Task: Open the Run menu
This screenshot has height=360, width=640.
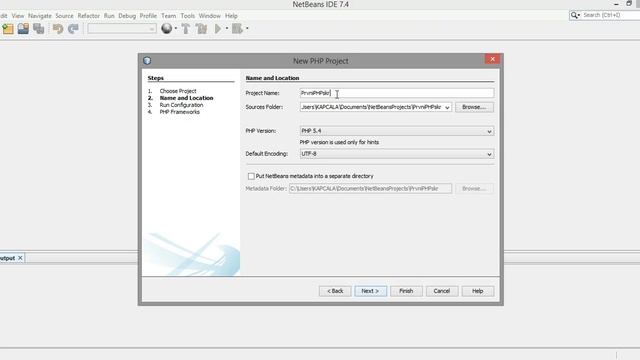Action: tap(109, 16)
